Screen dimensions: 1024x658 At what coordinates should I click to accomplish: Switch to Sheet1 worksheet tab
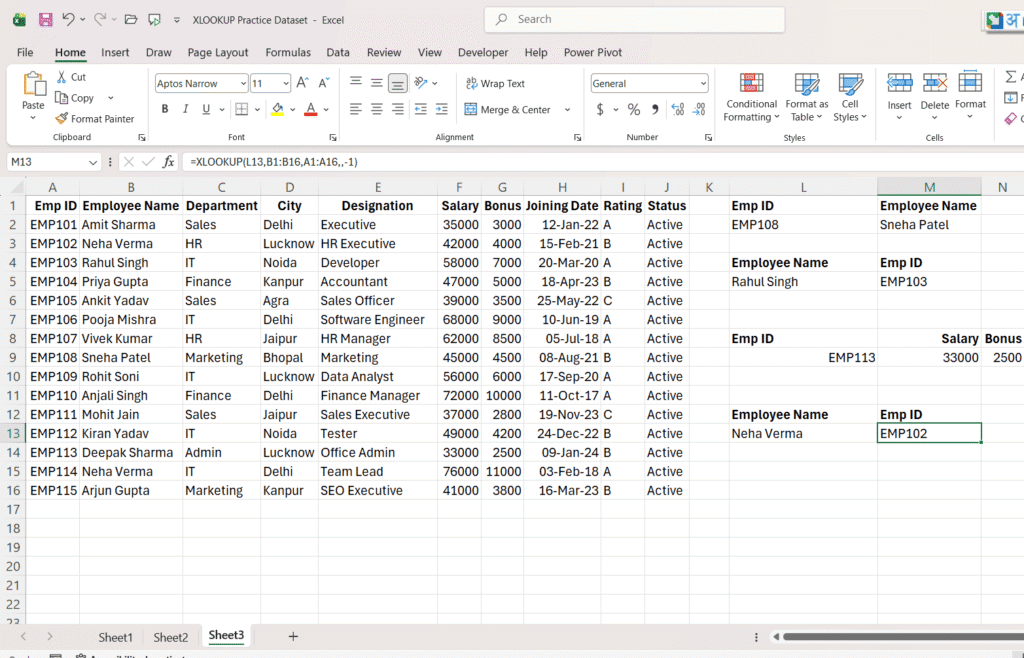click(x=116, y=637)
